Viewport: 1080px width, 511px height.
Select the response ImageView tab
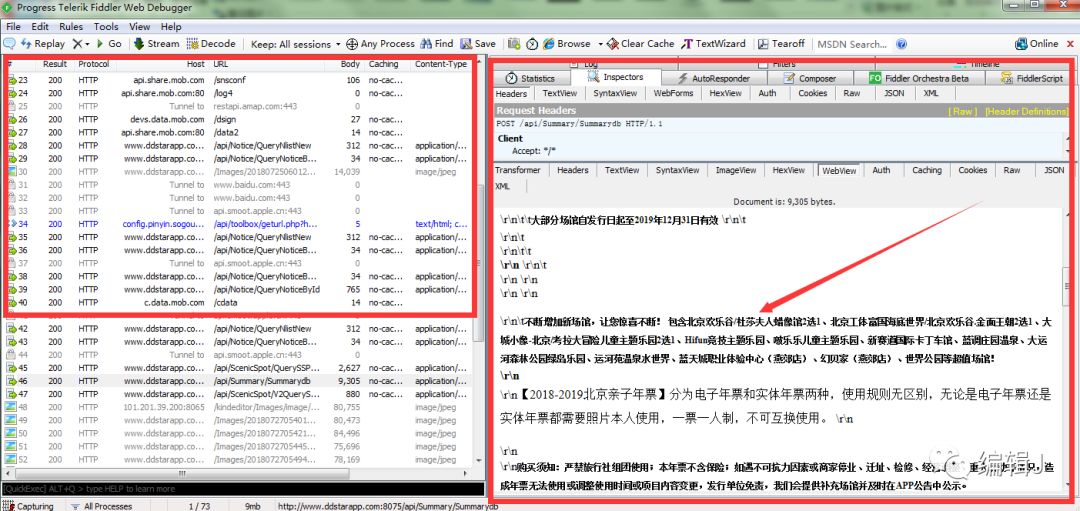[736, 170]
